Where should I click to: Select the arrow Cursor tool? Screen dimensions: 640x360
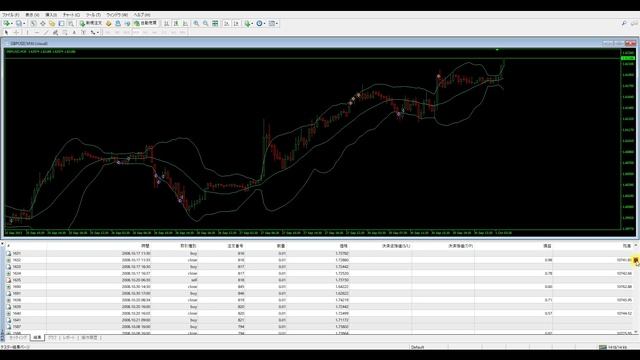pos(7,32)
